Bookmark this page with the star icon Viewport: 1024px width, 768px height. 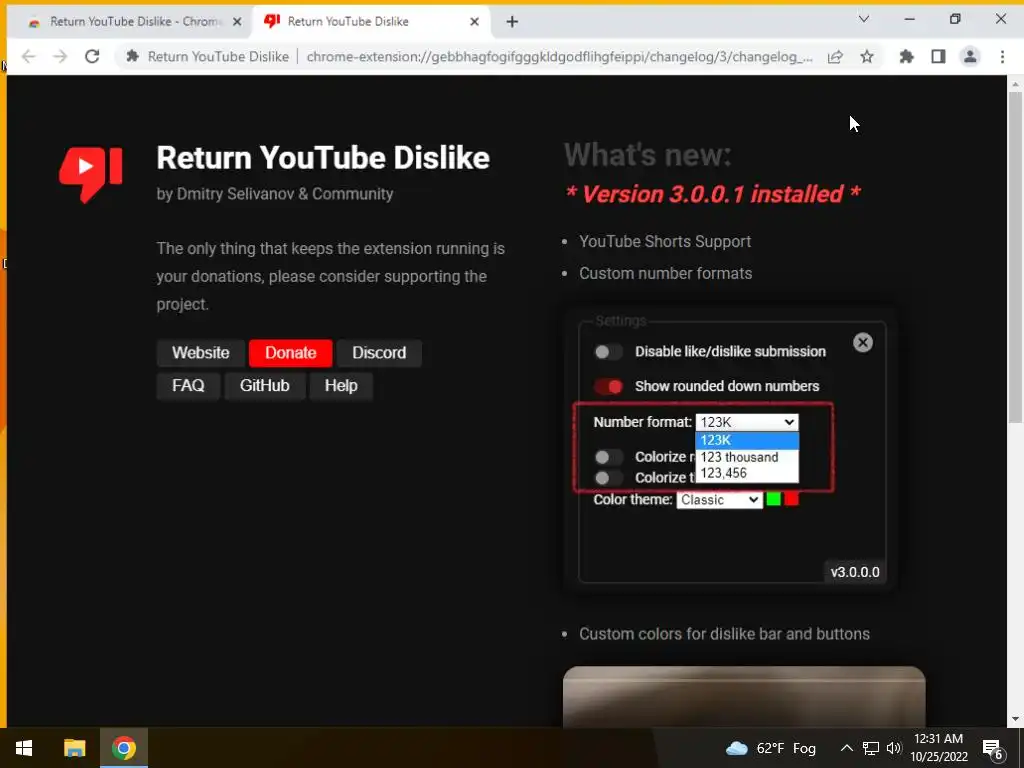(867, 57)
